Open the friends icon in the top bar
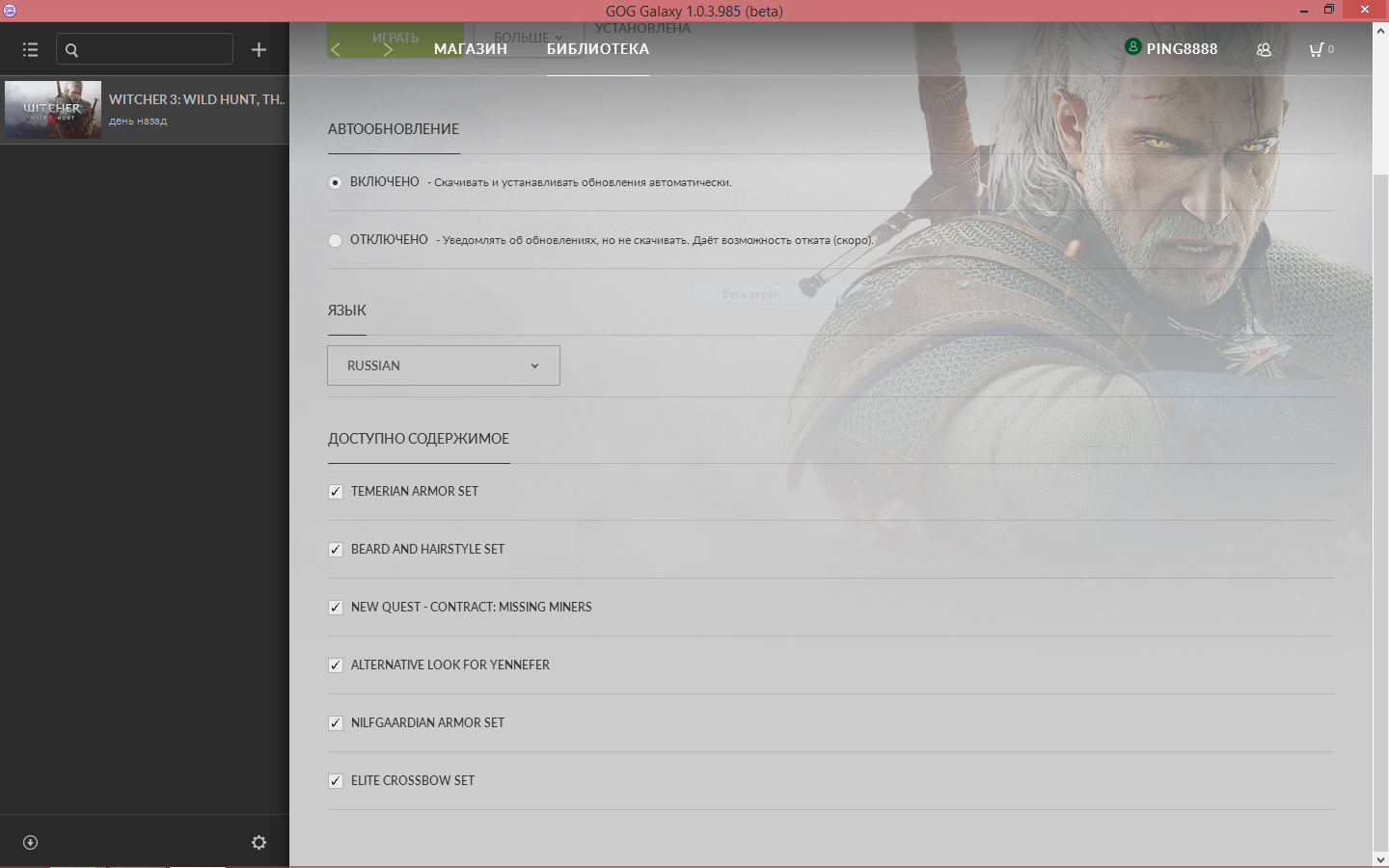Image resolution: width=1389 pixels, height=868 pixels. click(1264, 49)
